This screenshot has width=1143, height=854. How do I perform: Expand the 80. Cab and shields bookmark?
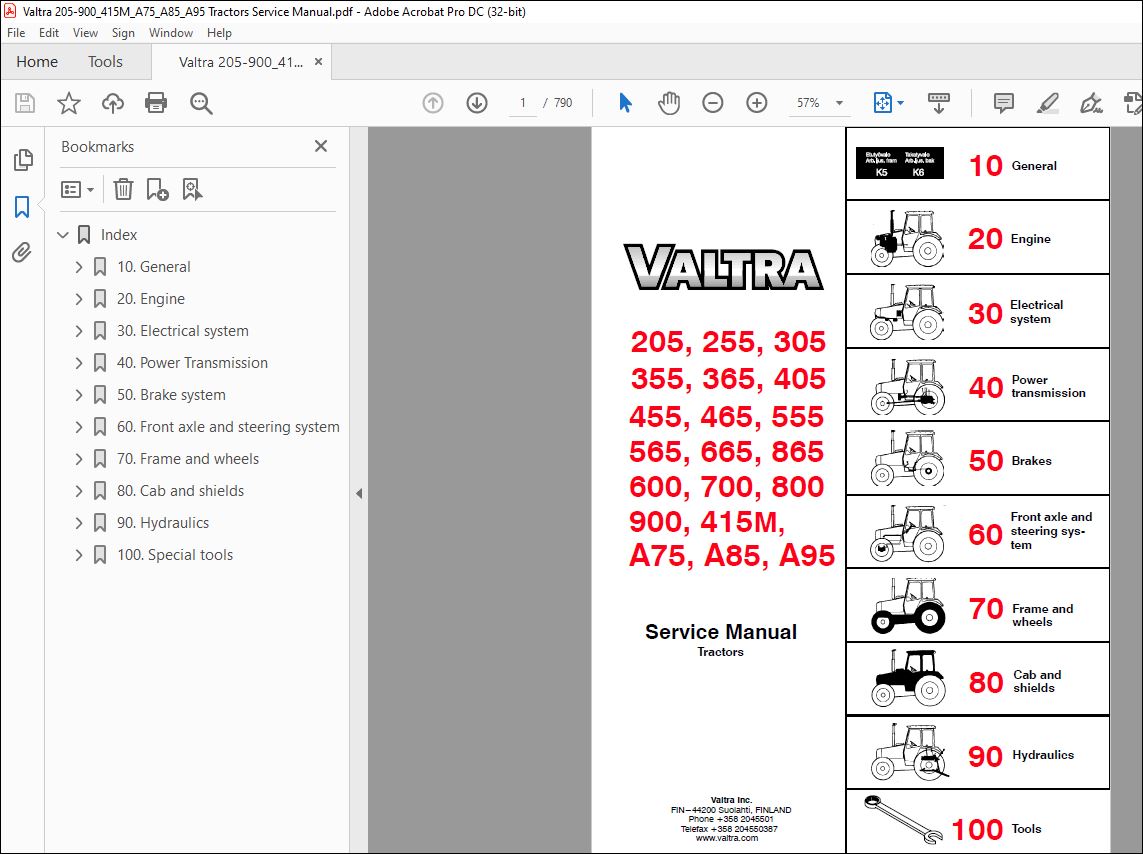tap(79, 491)
